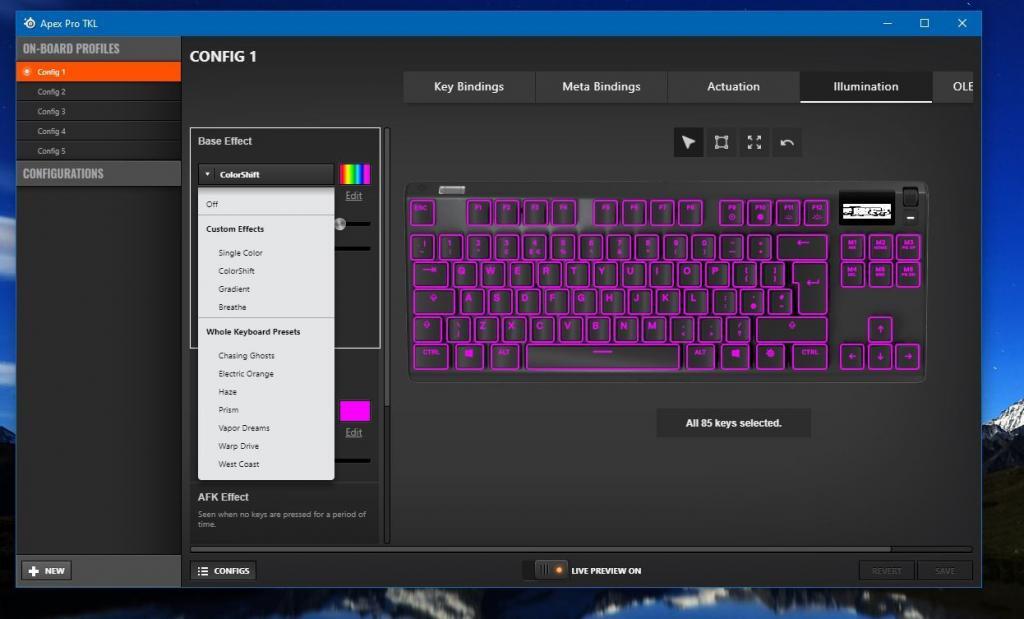Select Config 3 in on-board profiles
1024x619 pixels.
[x=52, y=112]
